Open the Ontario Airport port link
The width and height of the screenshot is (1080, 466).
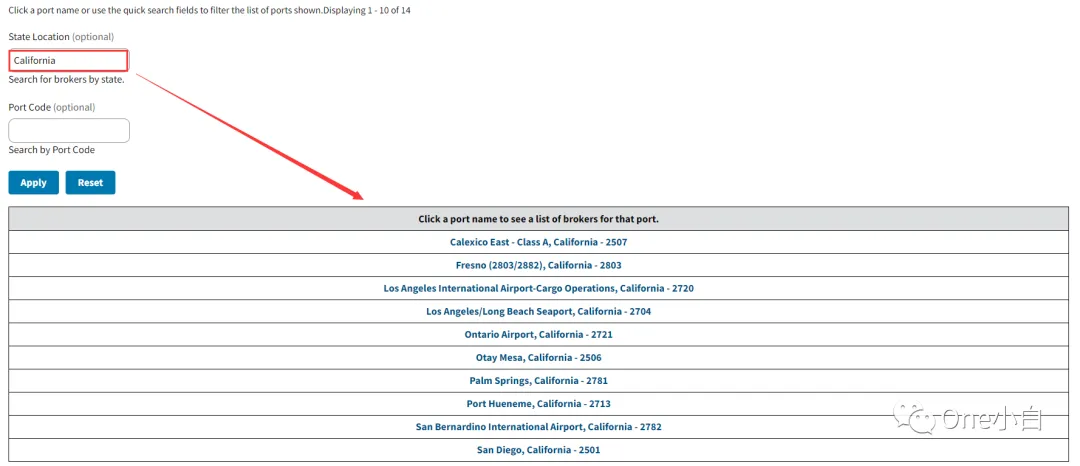point(539,335)
